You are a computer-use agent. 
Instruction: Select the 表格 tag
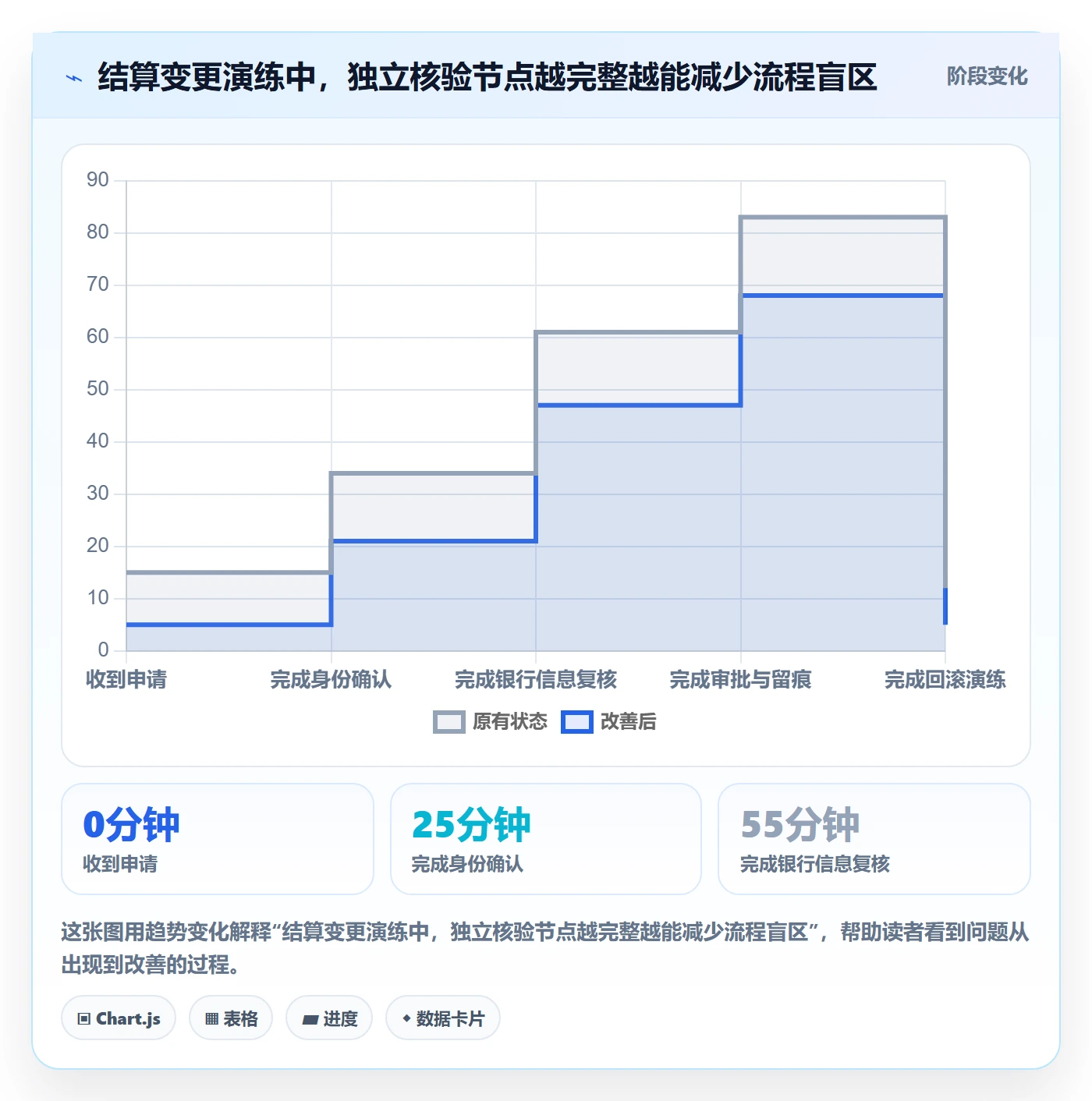pos(231,1018)
